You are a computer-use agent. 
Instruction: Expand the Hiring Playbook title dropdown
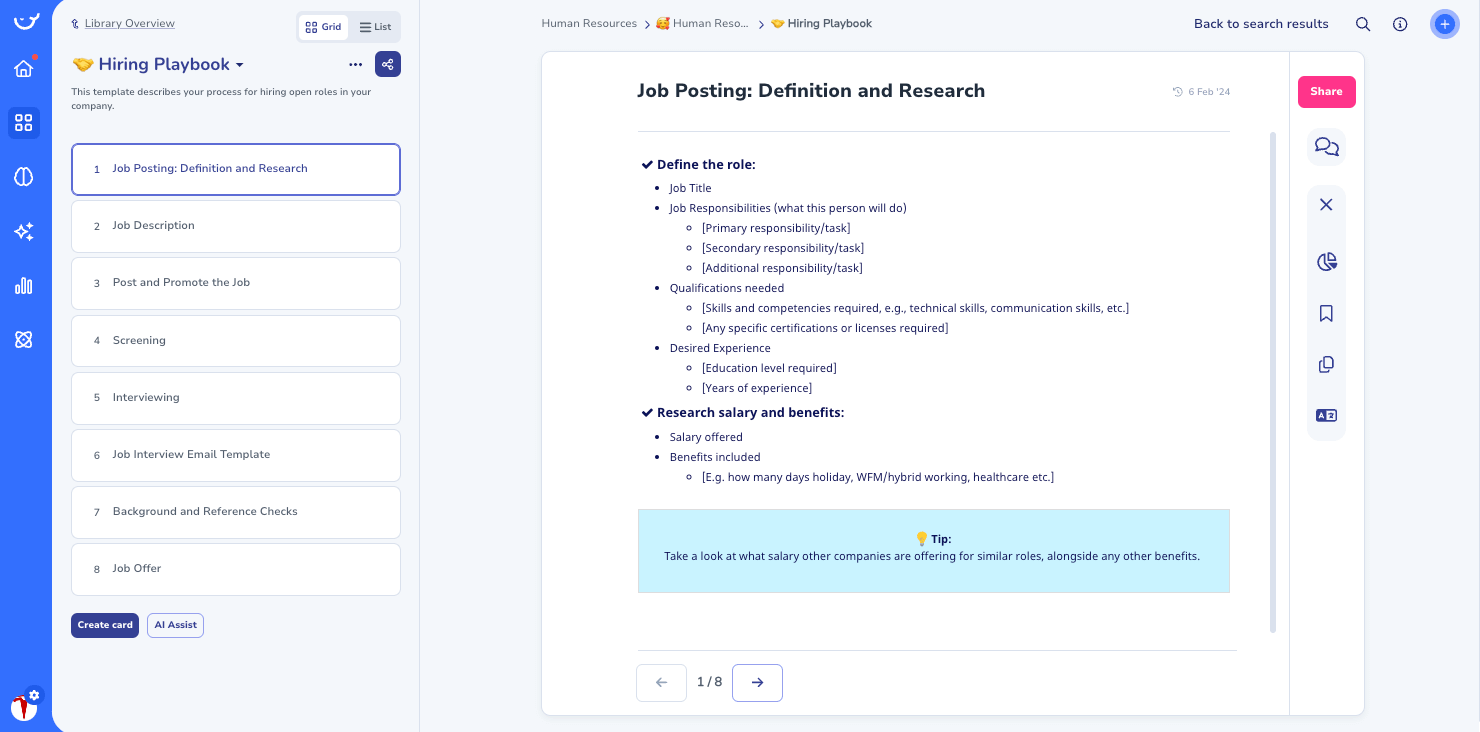click(239, 64)
